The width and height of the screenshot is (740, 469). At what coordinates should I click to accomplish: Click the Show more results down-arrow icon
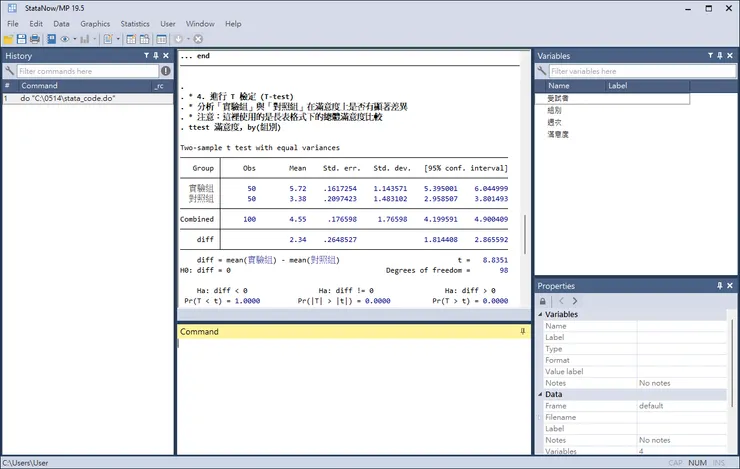click(178, 39)
